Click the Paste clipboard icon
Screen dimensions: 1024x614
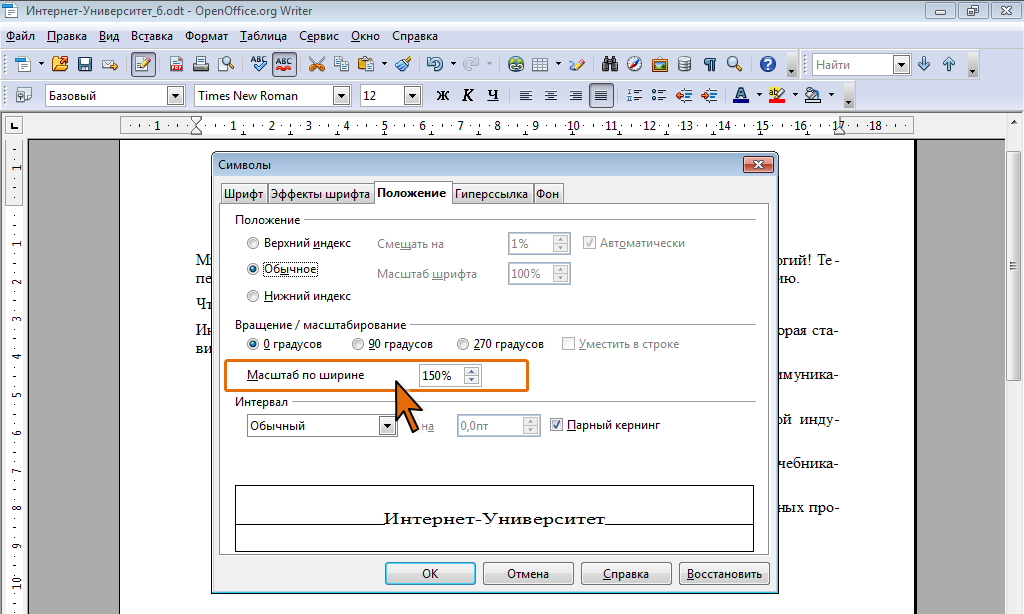coord(366,64)
